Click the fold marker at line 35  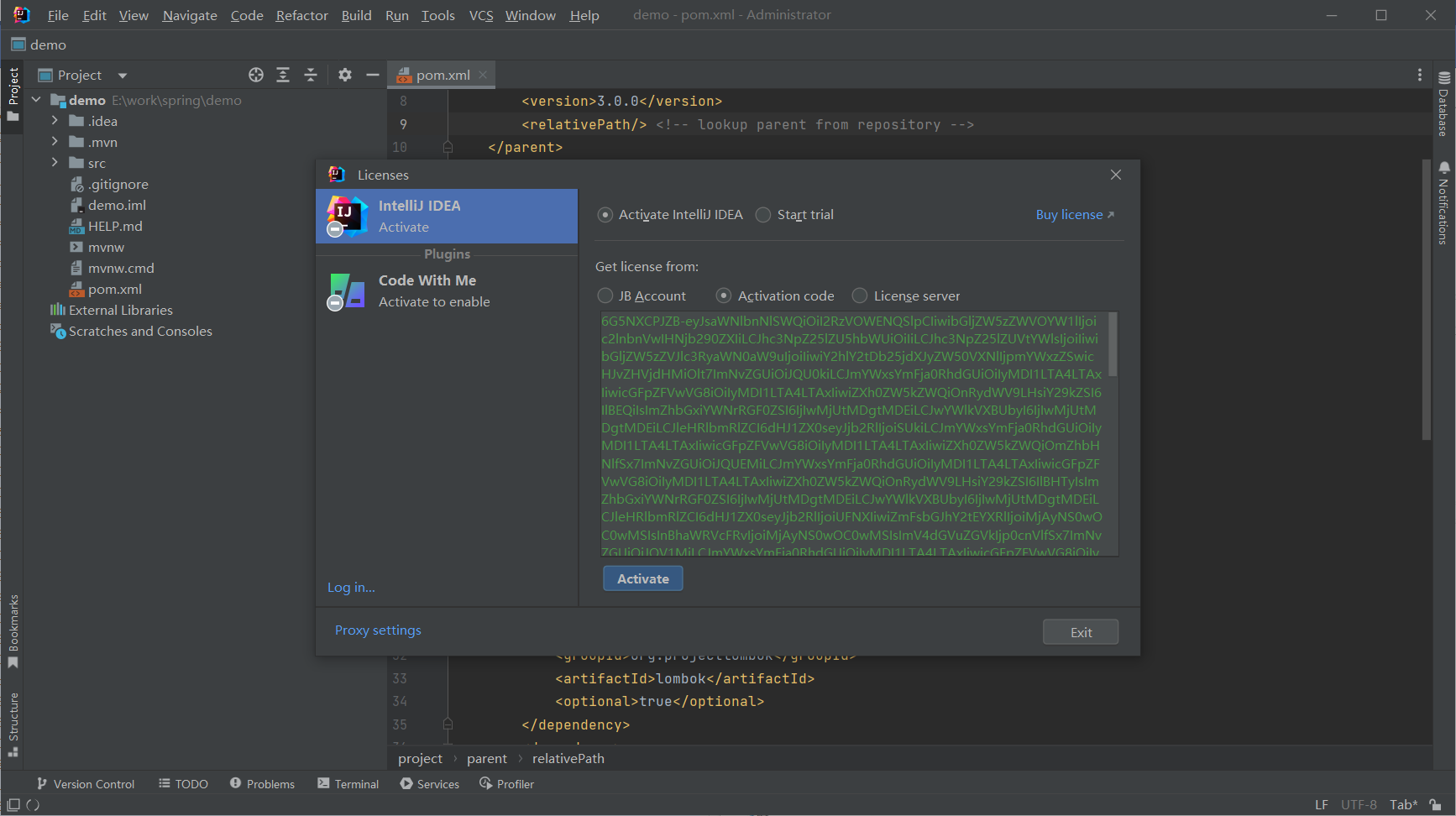point(448,724)
